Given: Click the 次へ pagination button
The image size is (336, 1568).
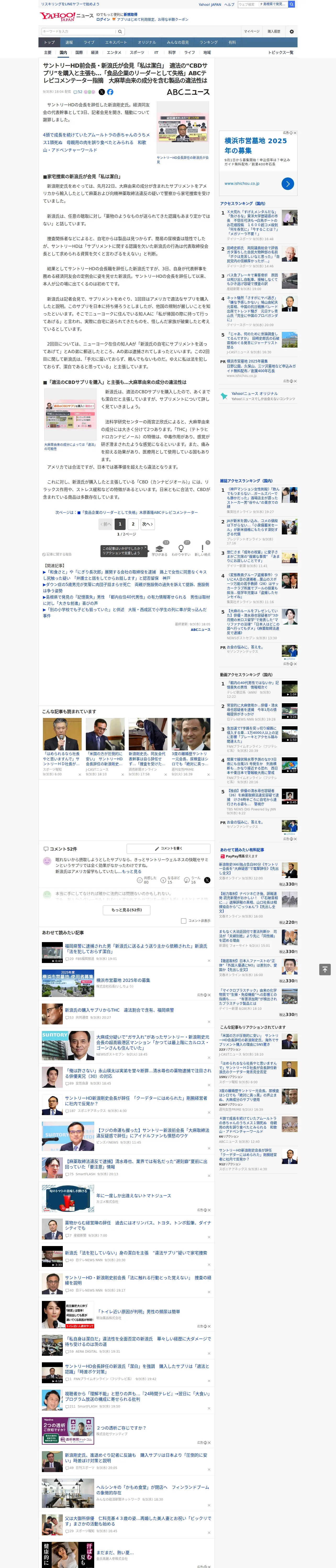Looking at the screenshot, I should (x=147, y=524).
